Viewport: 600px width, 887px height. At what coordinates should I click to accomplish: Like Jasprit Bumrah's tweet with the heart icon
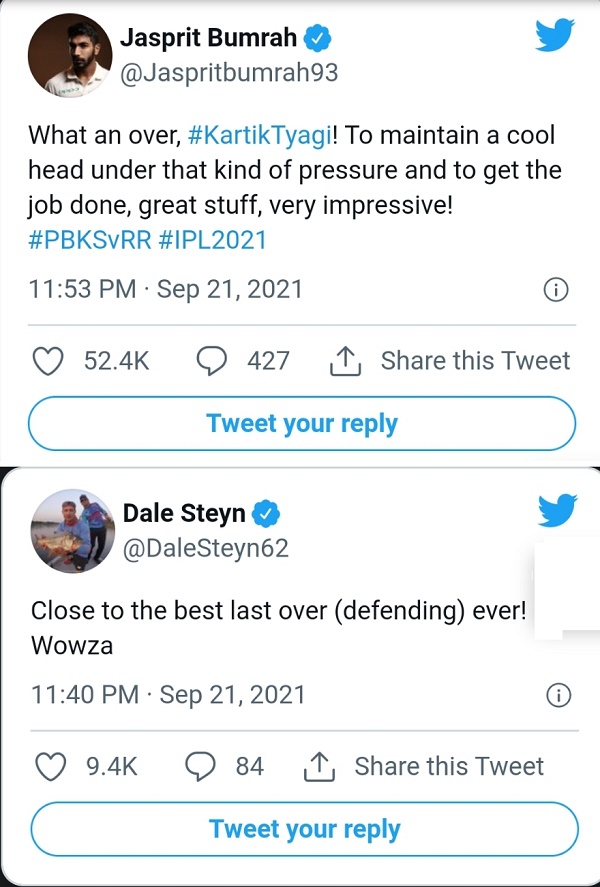(47, 361)
